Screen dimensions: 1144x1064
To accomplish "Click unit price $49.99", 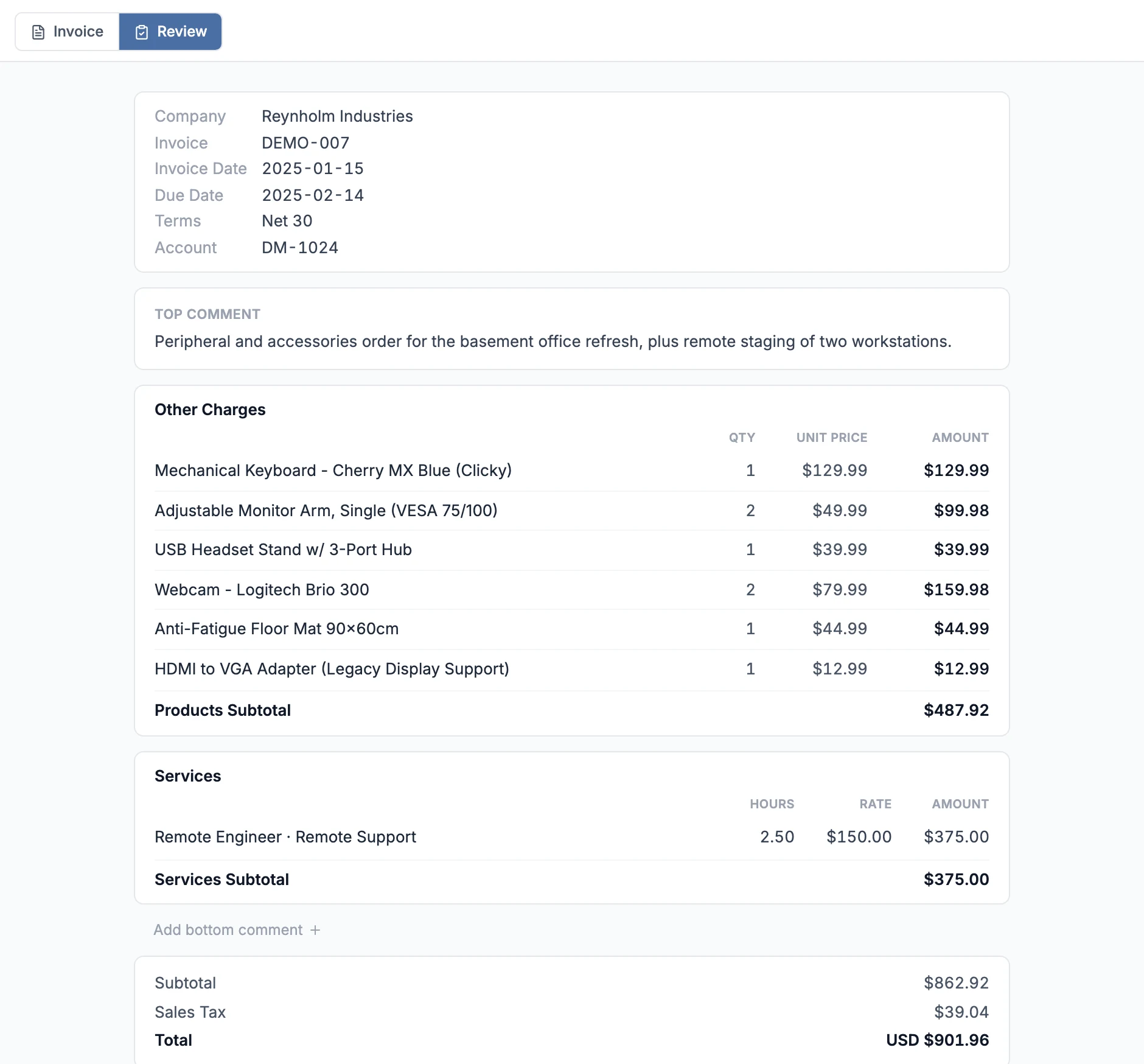I will (840, 511).
